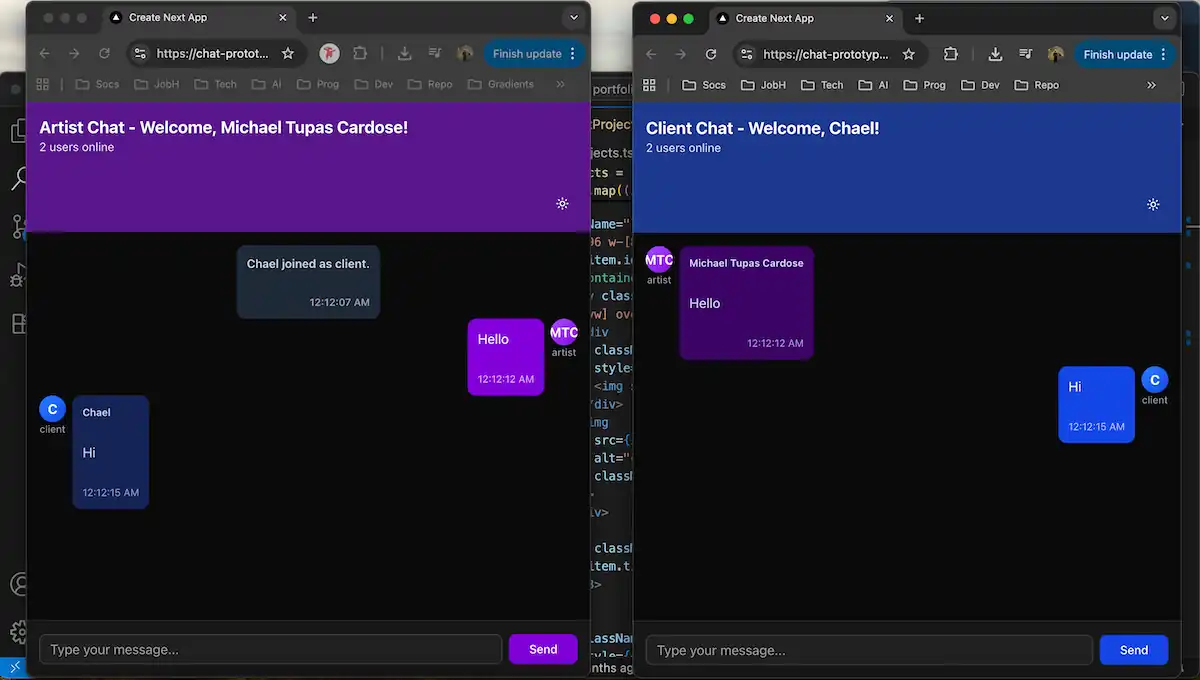Click Send button in Artist Chat
Screen dimensions: 1200x680
pos(543,649)
